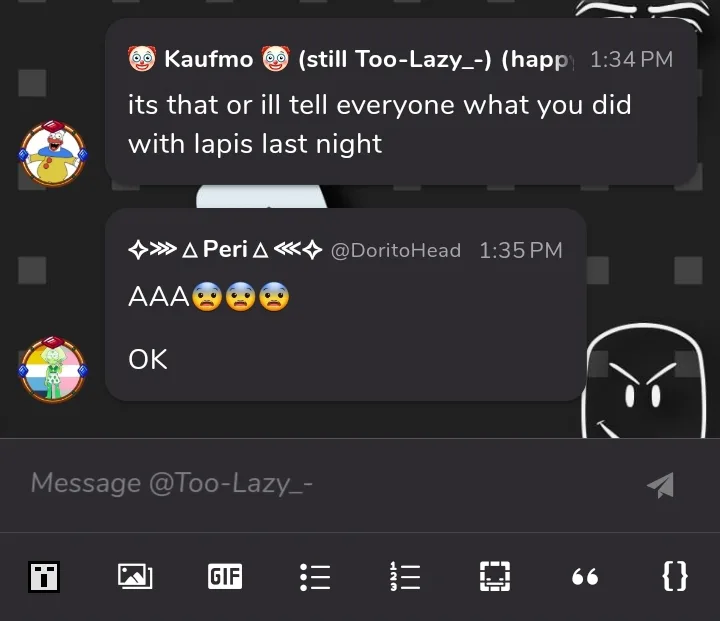Click the 1:34 PM timestamp
Screen dimensions: 720x621
click(631, 60)
